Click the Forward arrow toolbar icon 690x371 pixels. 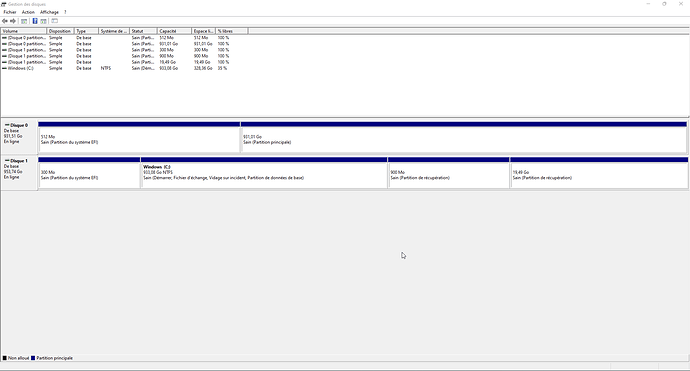(13, 21)
